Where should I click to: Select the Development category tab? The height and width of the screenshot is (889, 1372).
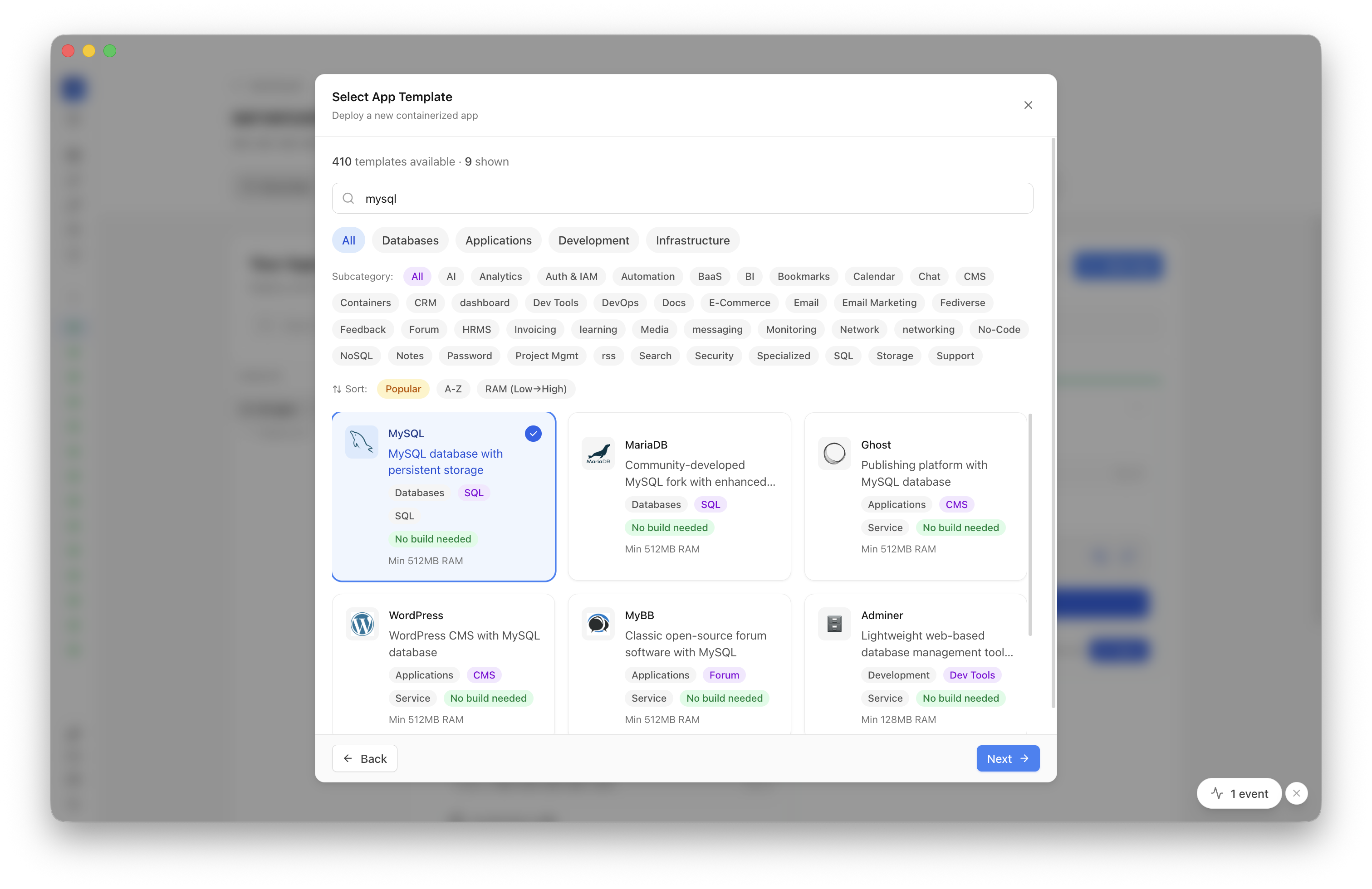pos(593,240)
